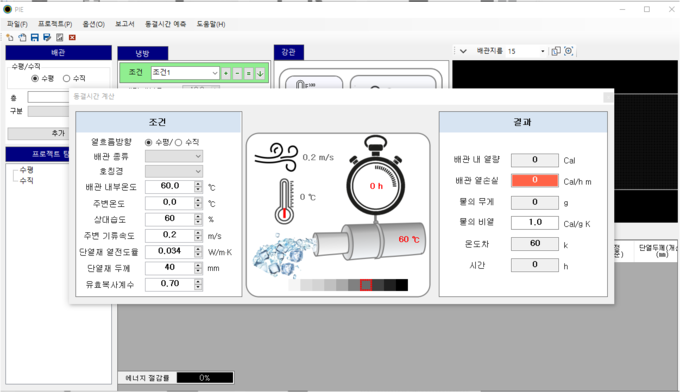Select the 수평 radio in 열흐름방향
Screen dimensions: 680x392
pyautogui.click(x=149, y=142)
